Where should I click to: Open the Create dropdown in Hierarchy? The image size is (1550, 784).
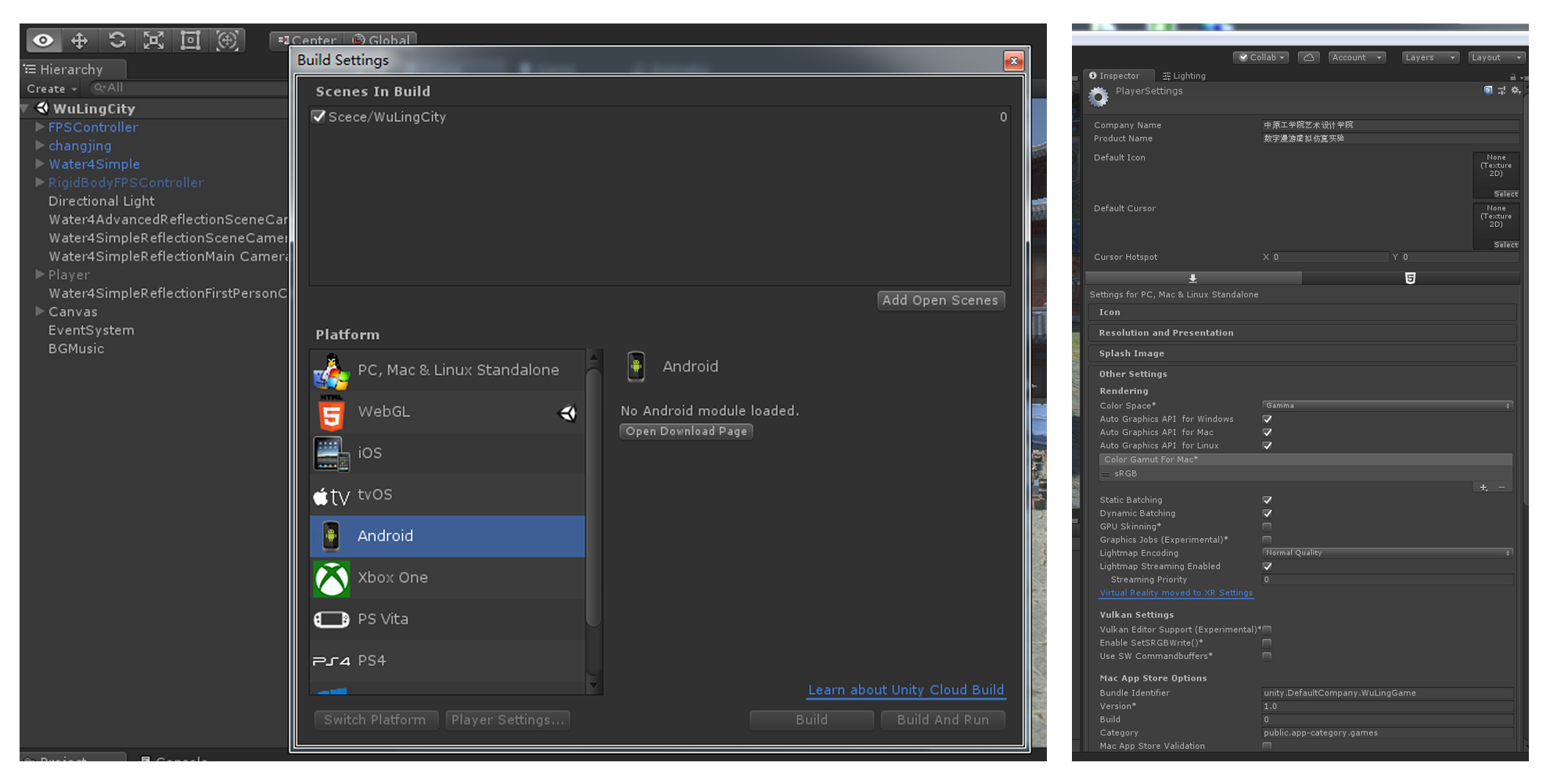52,88
